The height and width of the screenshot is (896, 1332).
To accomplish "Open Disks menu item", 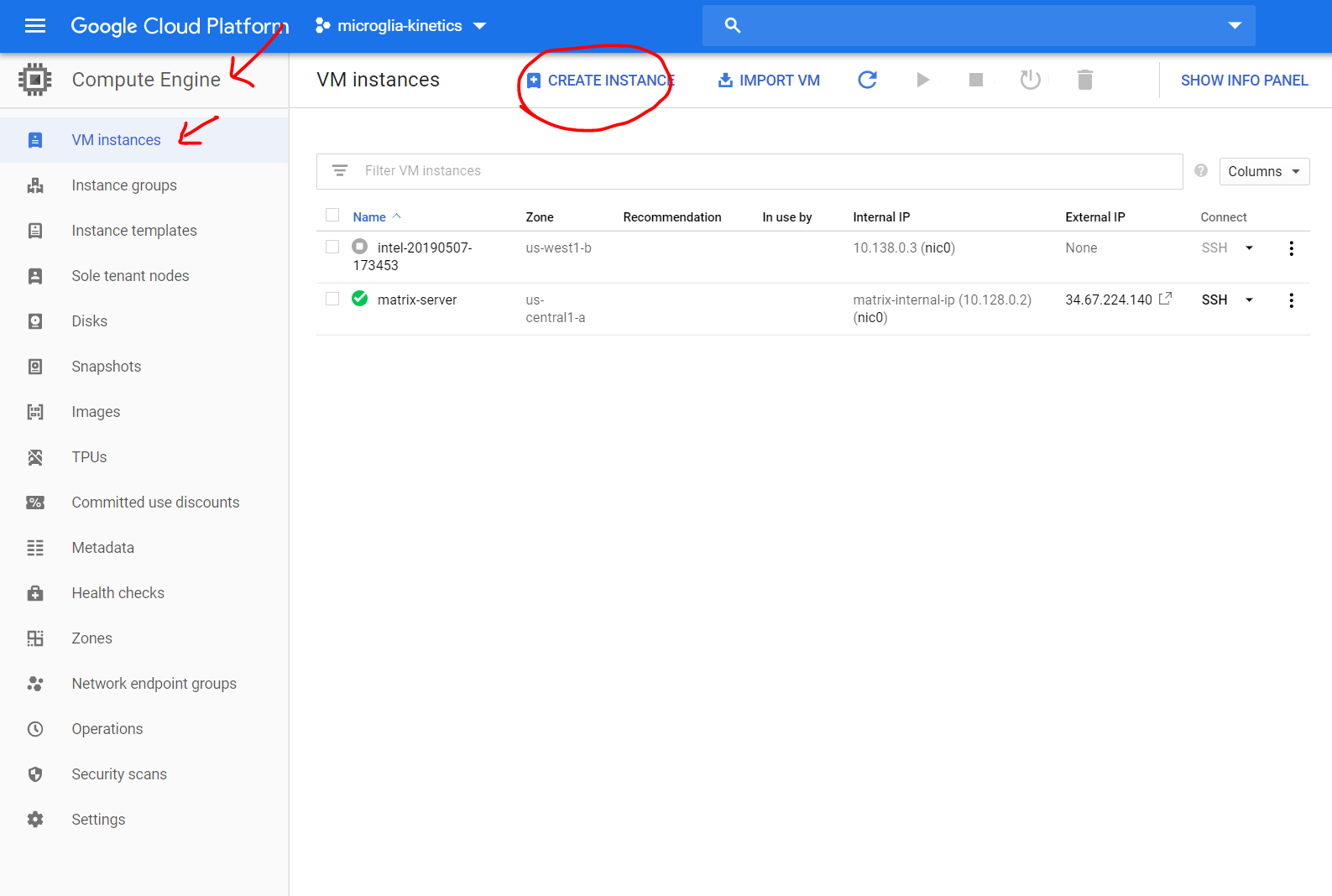I will [90, 321].
